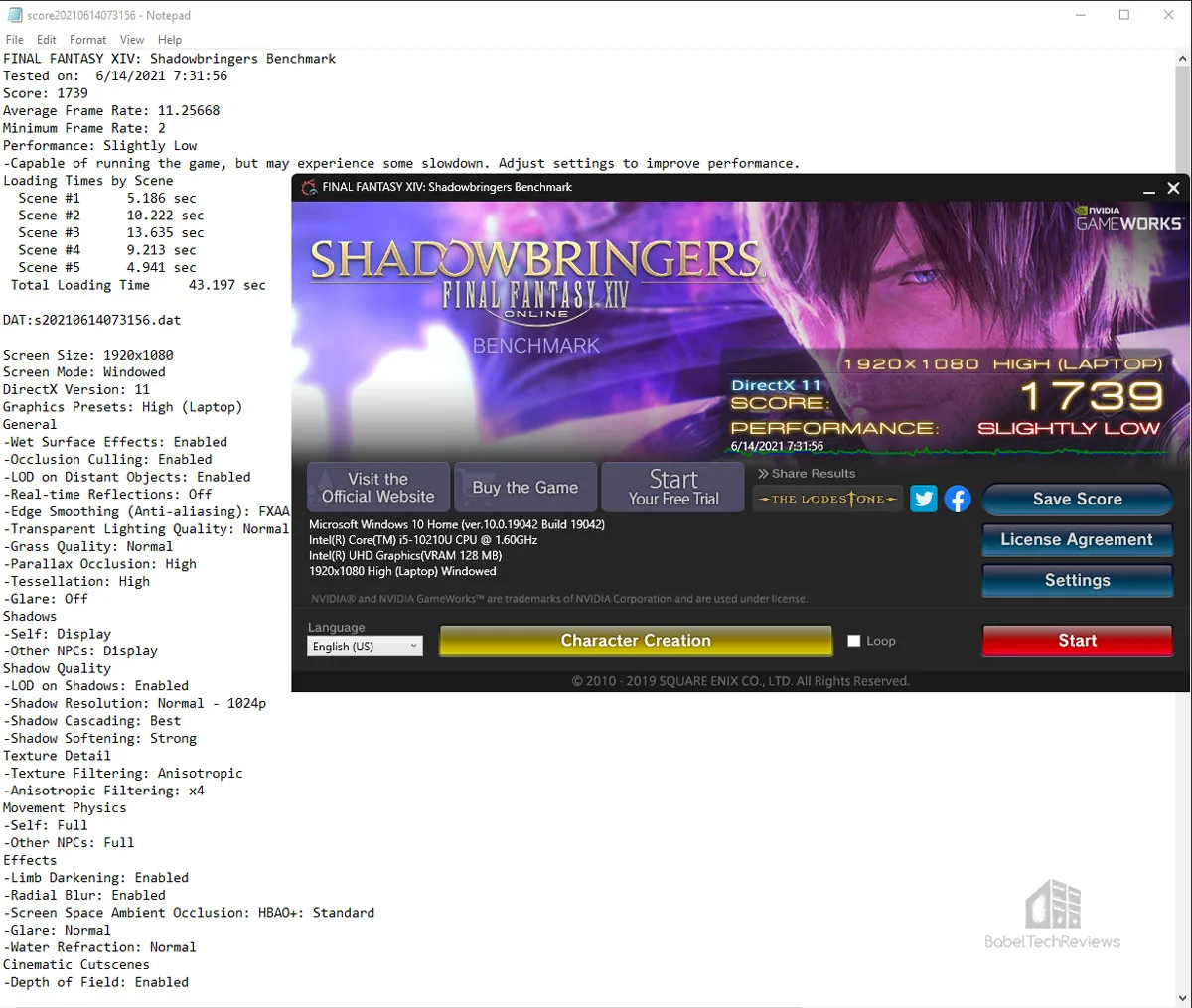Share results on Twitter
1192x1008 pixels.
[x=924, y=499]
